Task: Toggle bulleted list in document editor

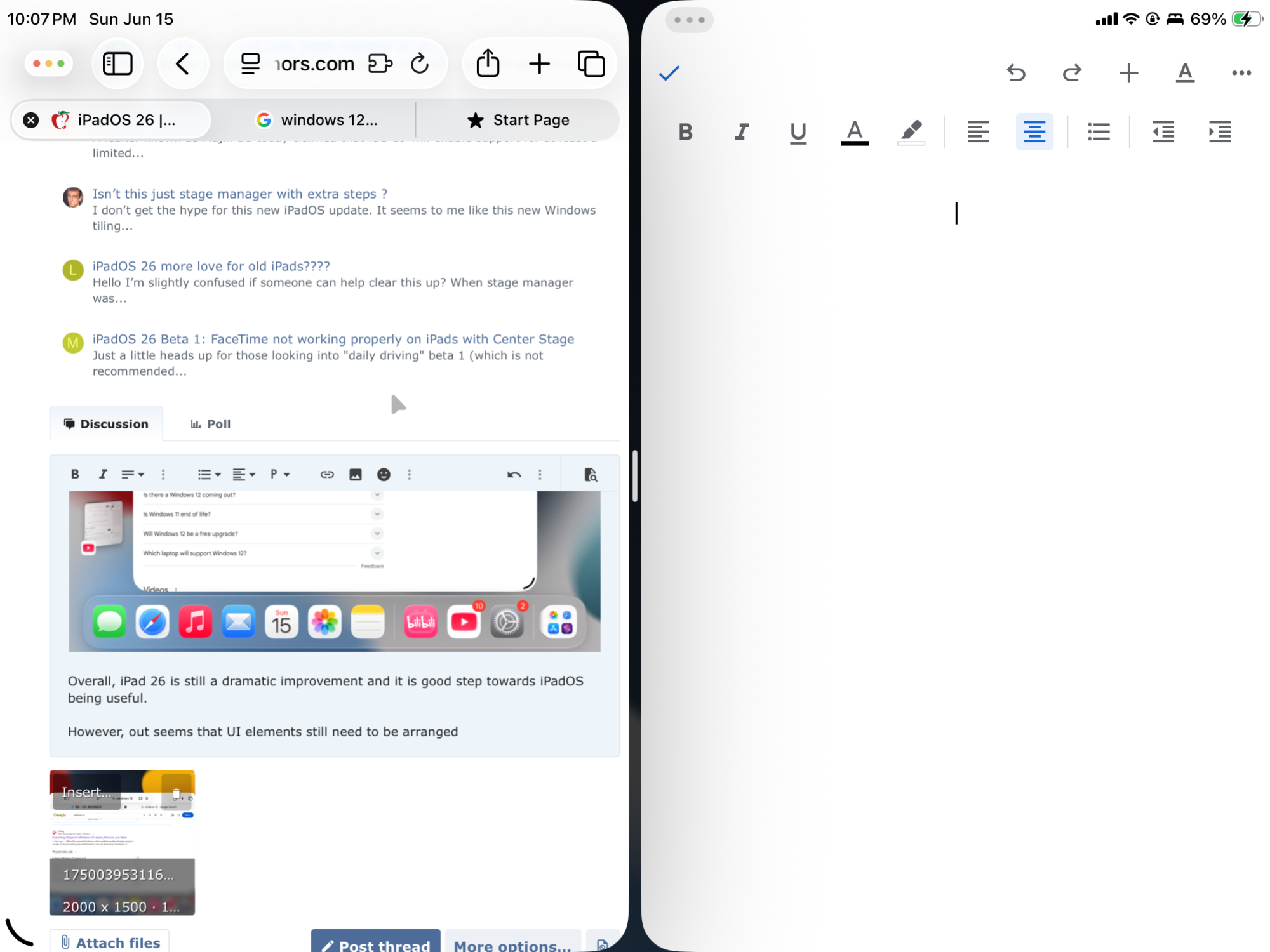Action: pos(1099,132)
